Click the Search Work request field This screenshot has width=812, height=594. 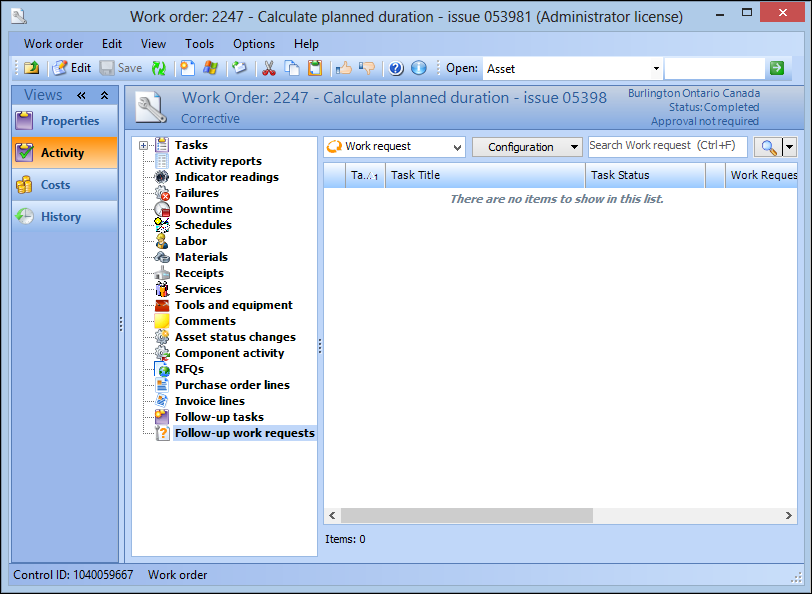(x=668, y=147)
